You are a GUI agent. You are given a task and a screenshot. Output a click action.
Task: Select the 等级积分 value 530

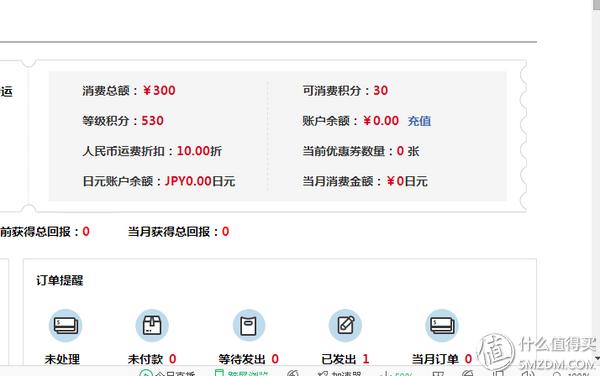153,121
